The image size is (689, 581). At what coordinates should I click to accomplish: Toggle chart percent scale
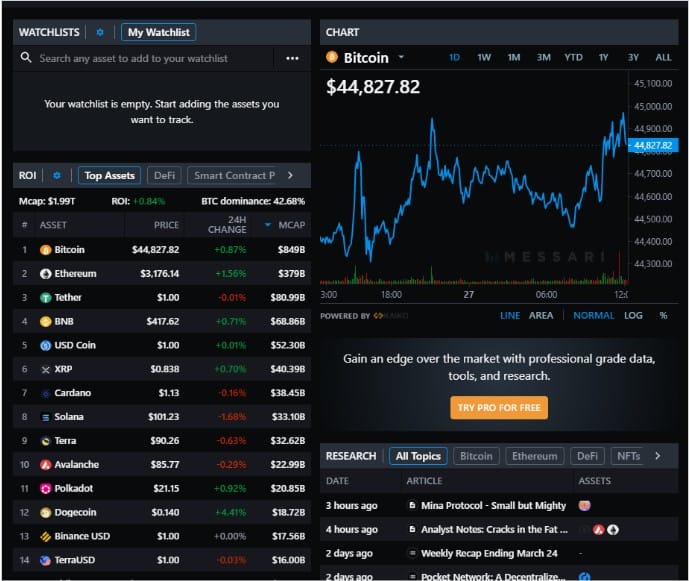[663, 316]
